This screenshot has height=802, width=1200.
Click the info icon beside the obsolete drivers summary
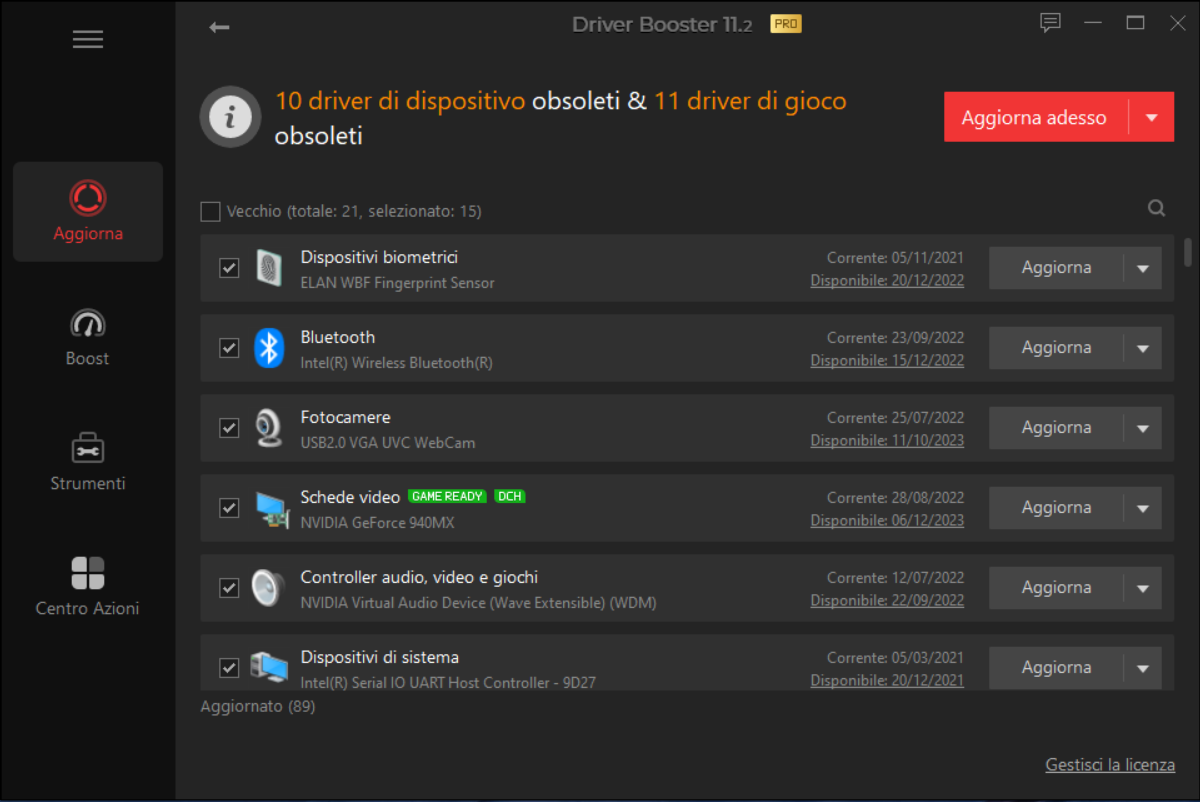pyautogui.click(x=231, y=118)
